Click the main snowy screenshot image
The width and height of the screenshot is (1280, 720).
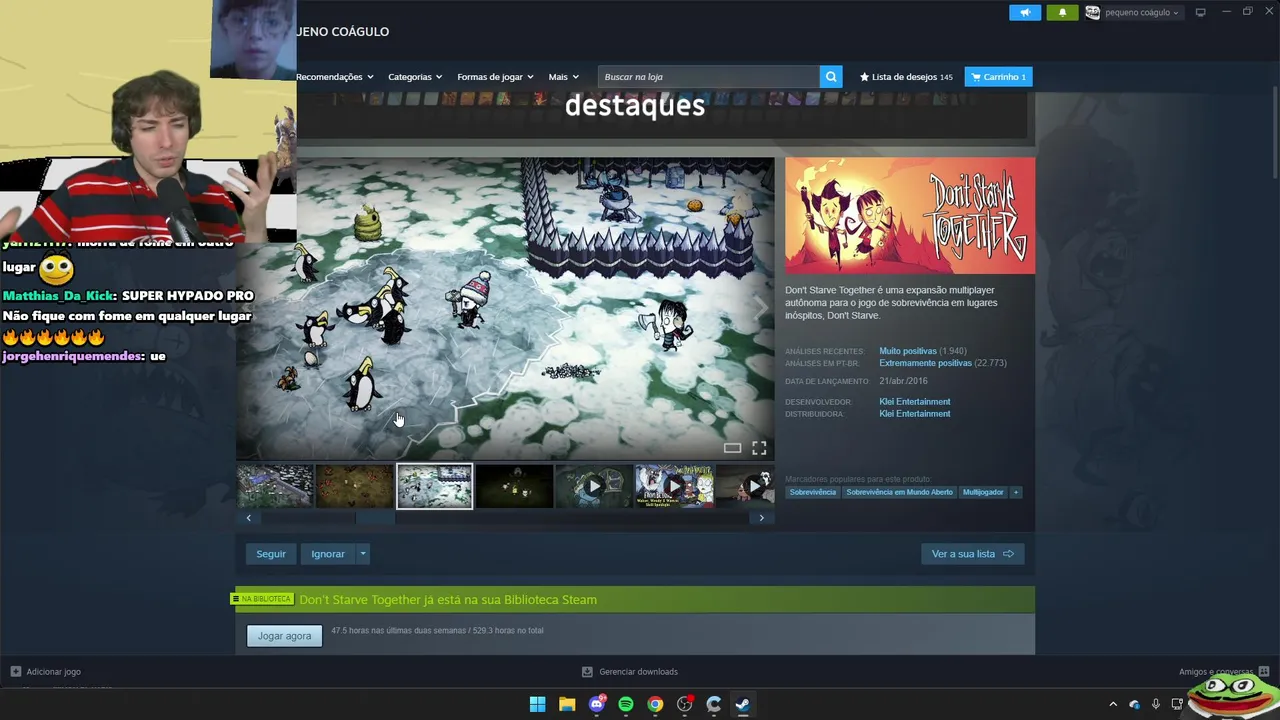click(505, 308)
